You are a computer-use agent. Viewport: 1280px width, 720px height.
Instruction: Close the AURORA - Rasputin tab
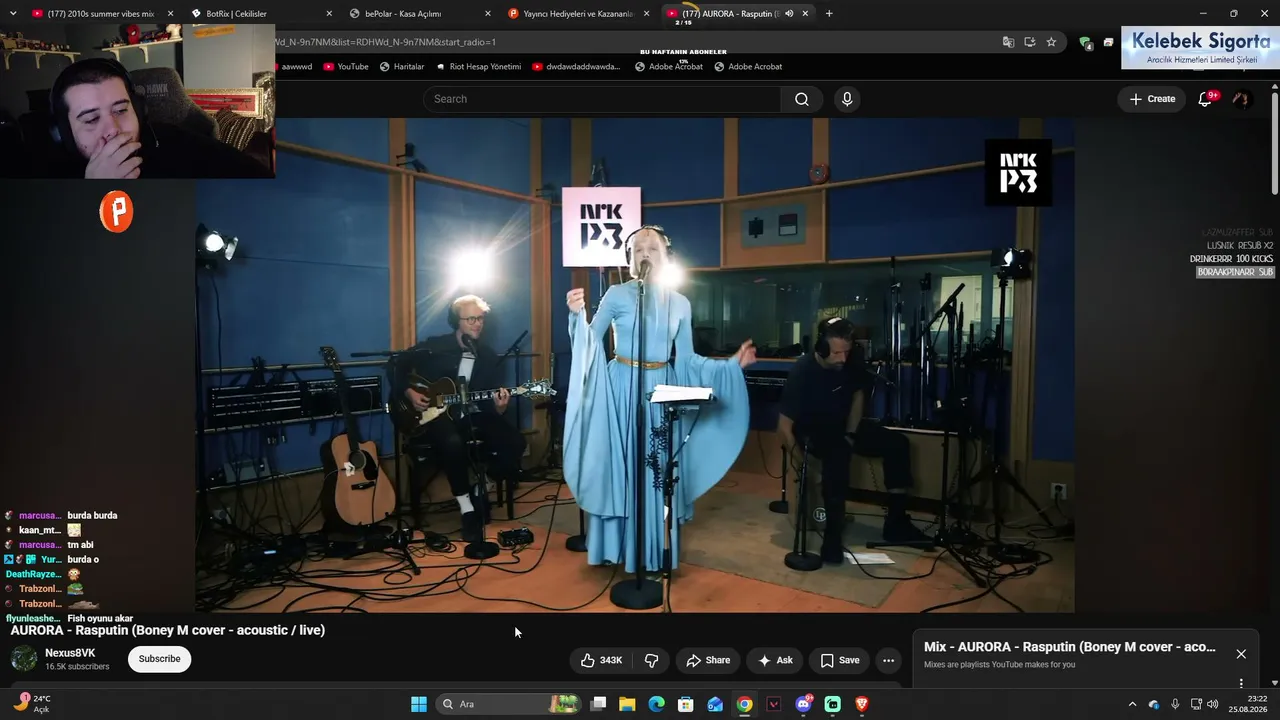click(805, 14)
